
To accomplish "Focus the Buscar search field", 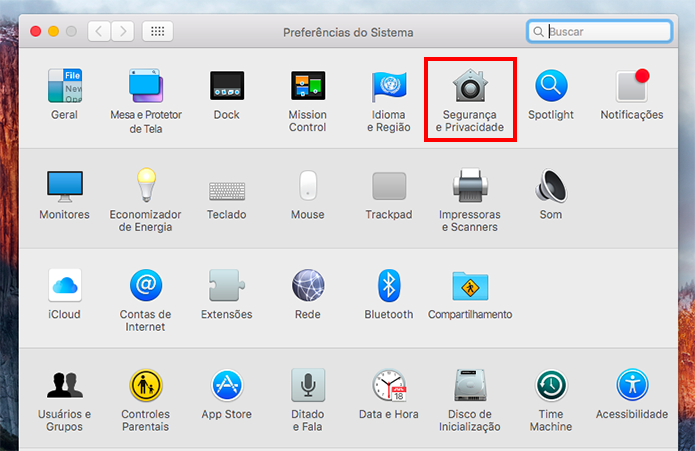I will tap(599, 31).
